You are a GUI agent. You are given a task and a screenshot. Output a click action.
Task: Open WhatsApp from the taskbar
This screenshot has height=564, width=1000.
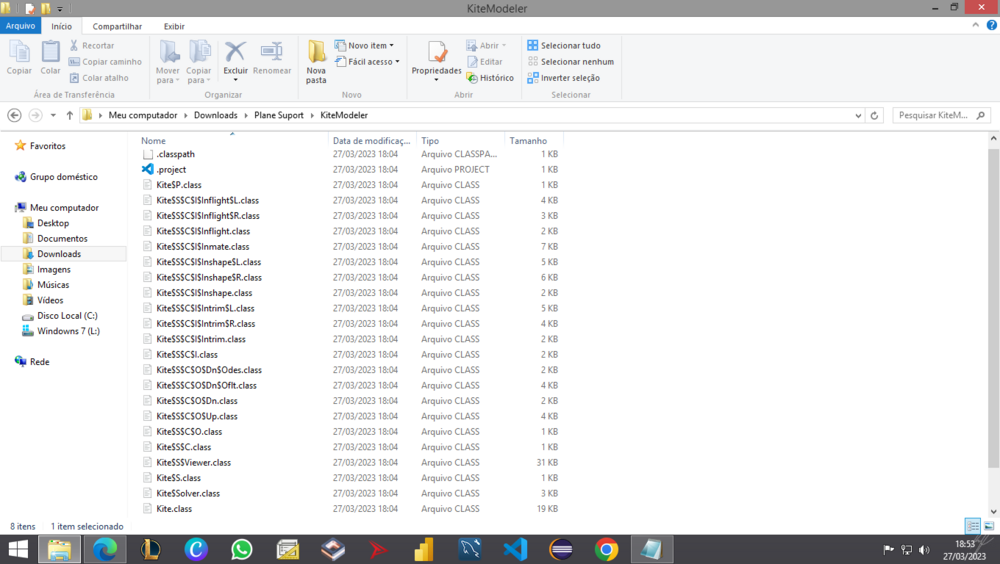pos(242,549)
